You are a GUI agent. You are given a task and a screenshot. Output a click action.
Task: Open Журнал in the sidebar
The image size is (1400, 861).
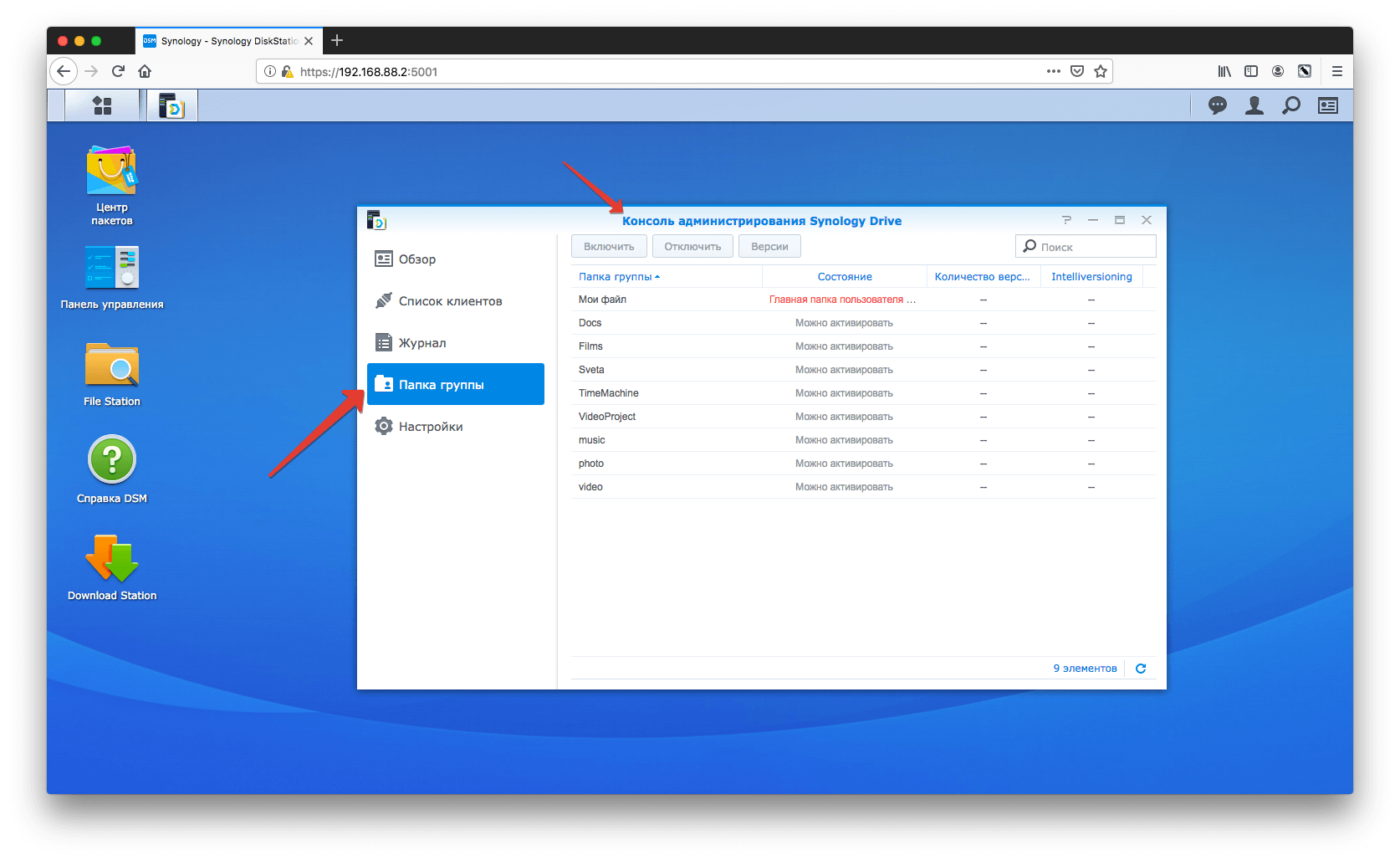tap(456, 343)
